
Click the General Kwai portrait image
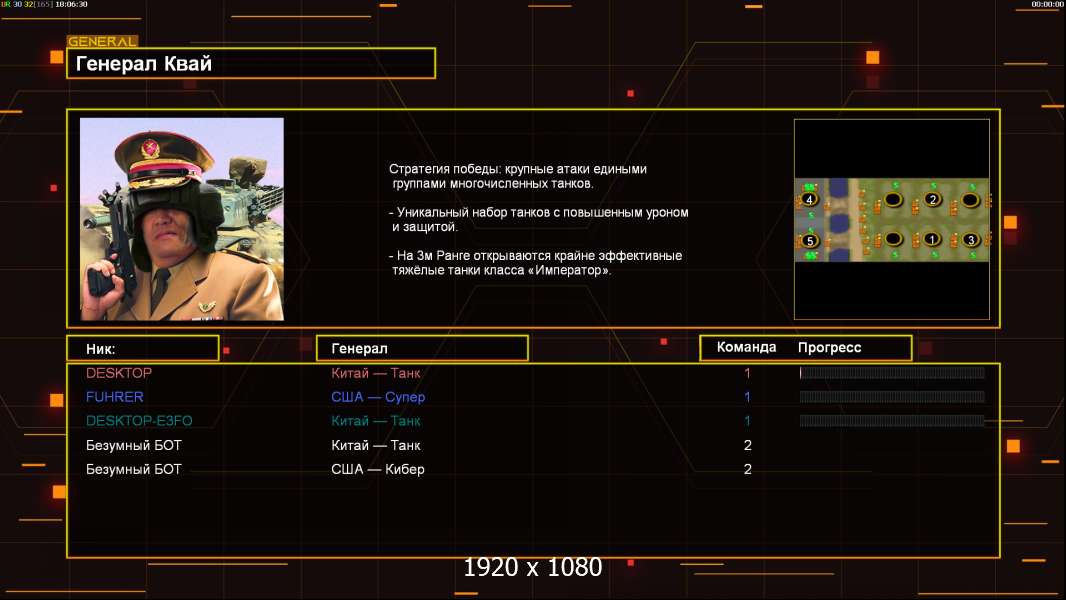(182, 219)
